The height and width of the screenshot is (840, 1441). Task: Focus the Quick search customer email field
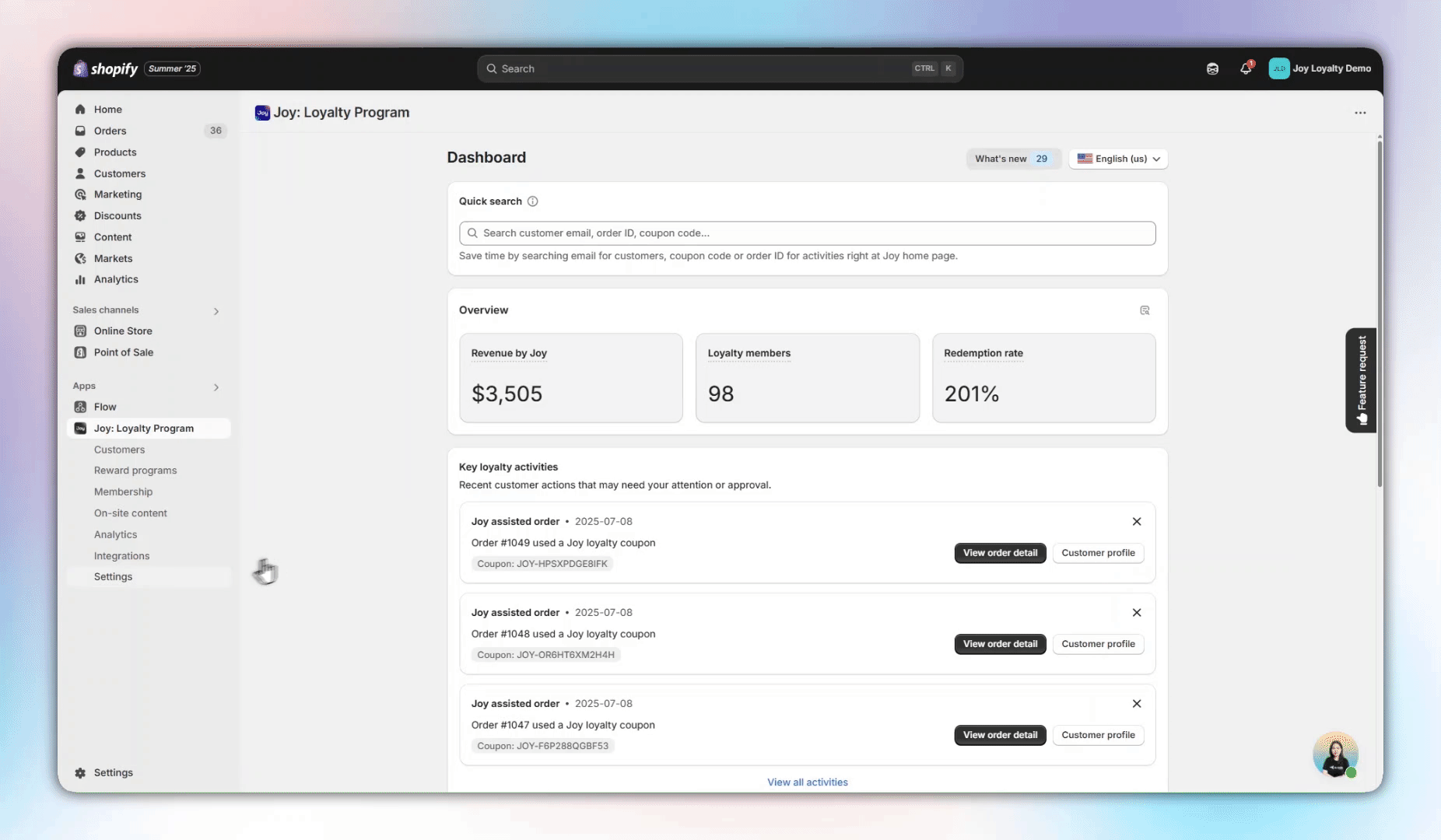point(807,233)
